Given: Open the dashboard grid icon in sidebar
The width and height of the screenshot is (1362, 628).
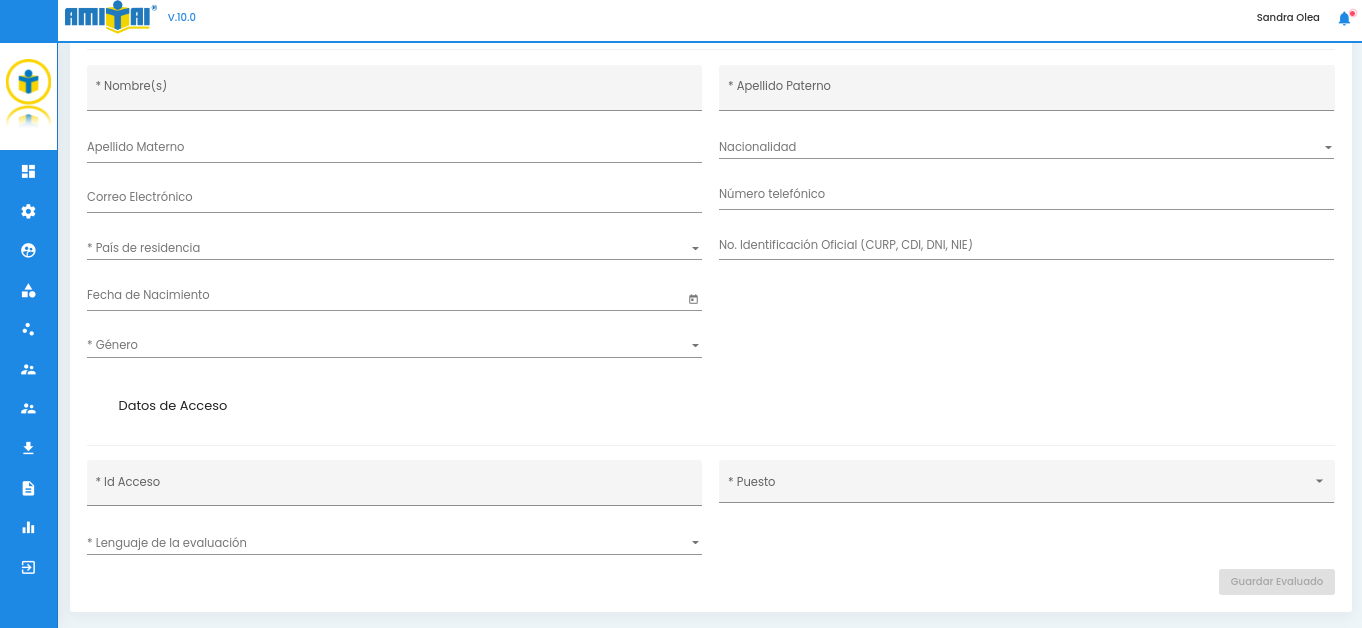Looking at the screenshot, I should [x=28, y=172].
